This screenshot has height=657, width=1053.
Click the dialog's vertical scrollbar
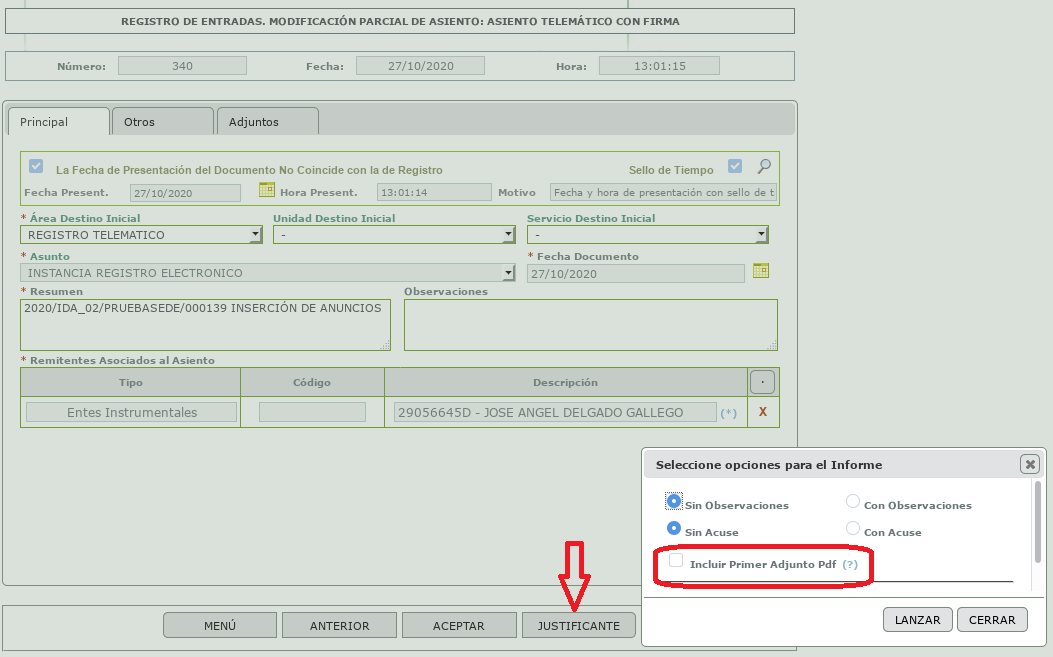coord(1038,522)
